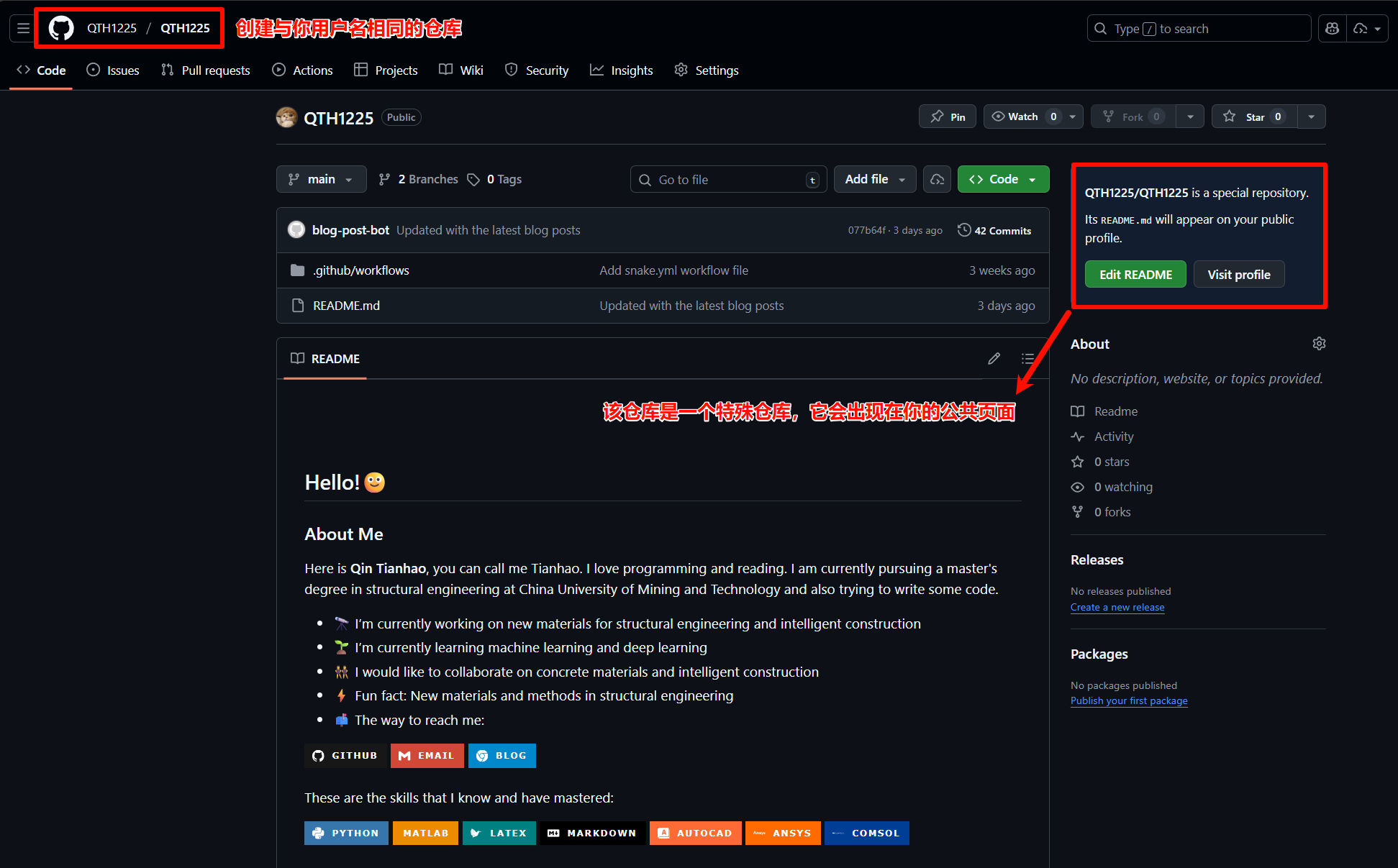Edit the README using the pencil icon
Image resolution: width=1398 pixels, height=868 pixels.
pos(994,358)
